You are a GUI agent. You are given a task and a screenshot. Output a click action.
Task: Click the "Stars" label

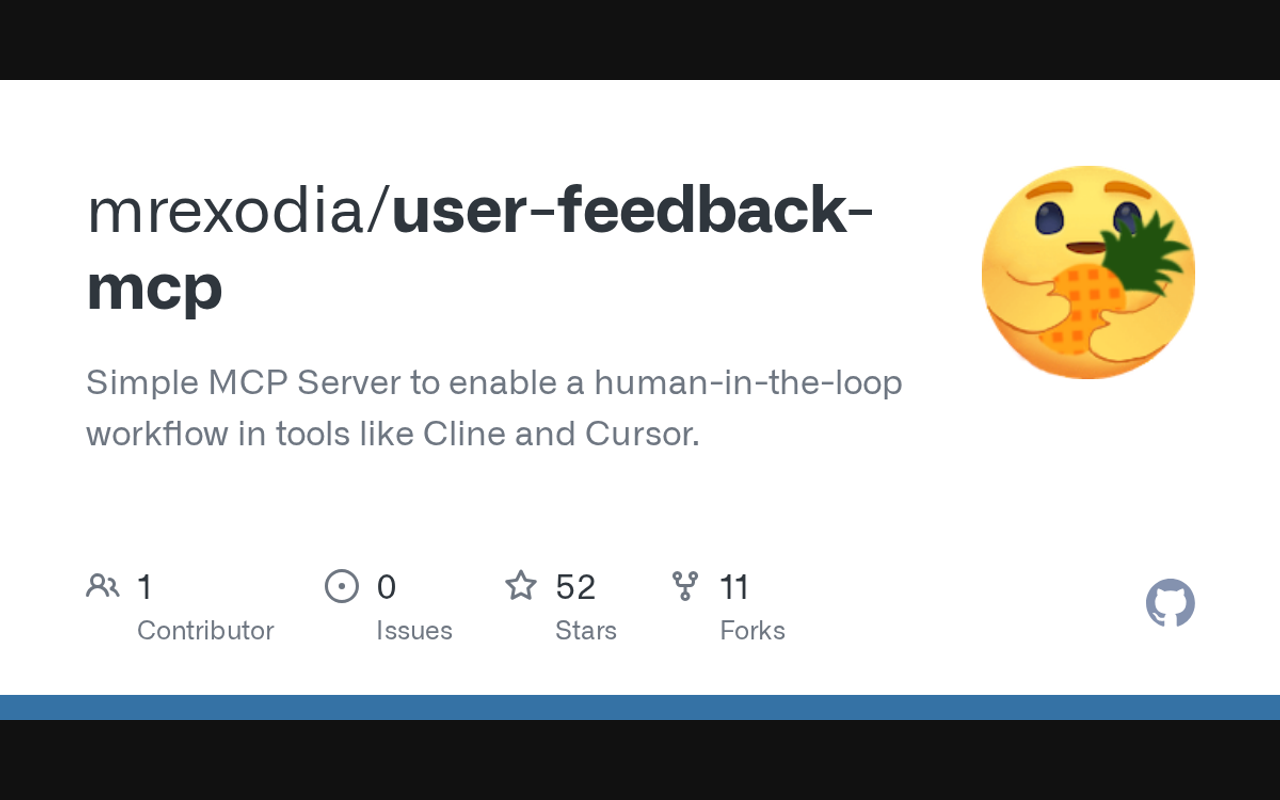(x=586, y=630)
